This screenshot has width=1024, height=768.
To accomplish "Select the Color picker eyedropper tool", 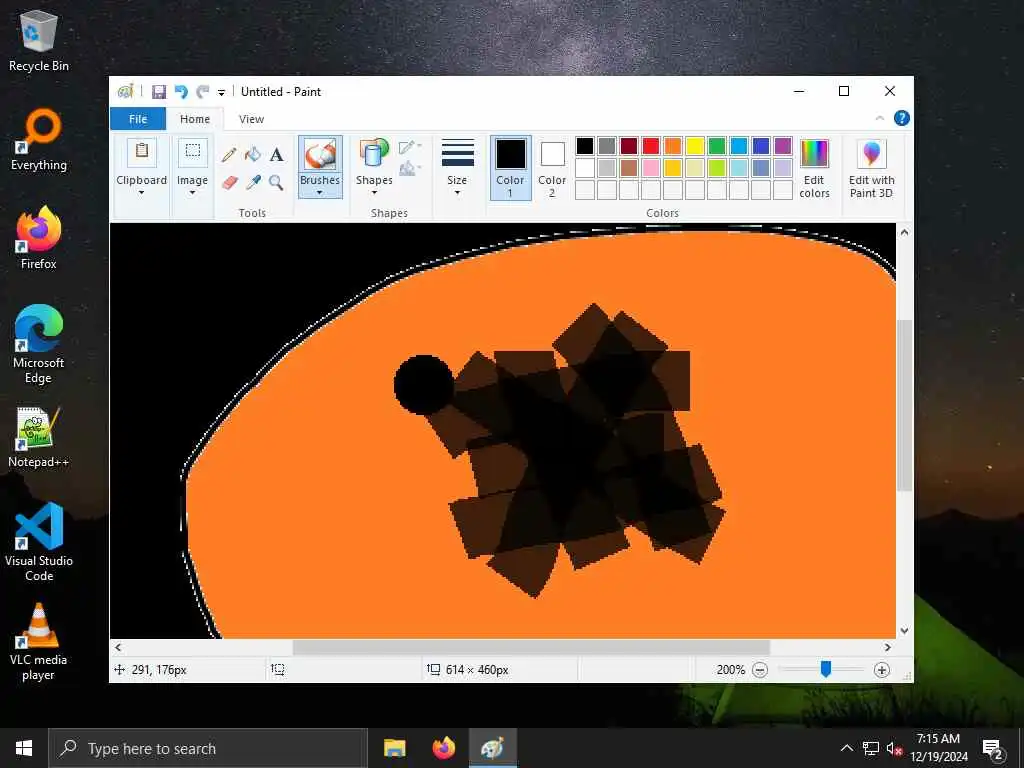I will pyautogui.click(x=253, y=182).
